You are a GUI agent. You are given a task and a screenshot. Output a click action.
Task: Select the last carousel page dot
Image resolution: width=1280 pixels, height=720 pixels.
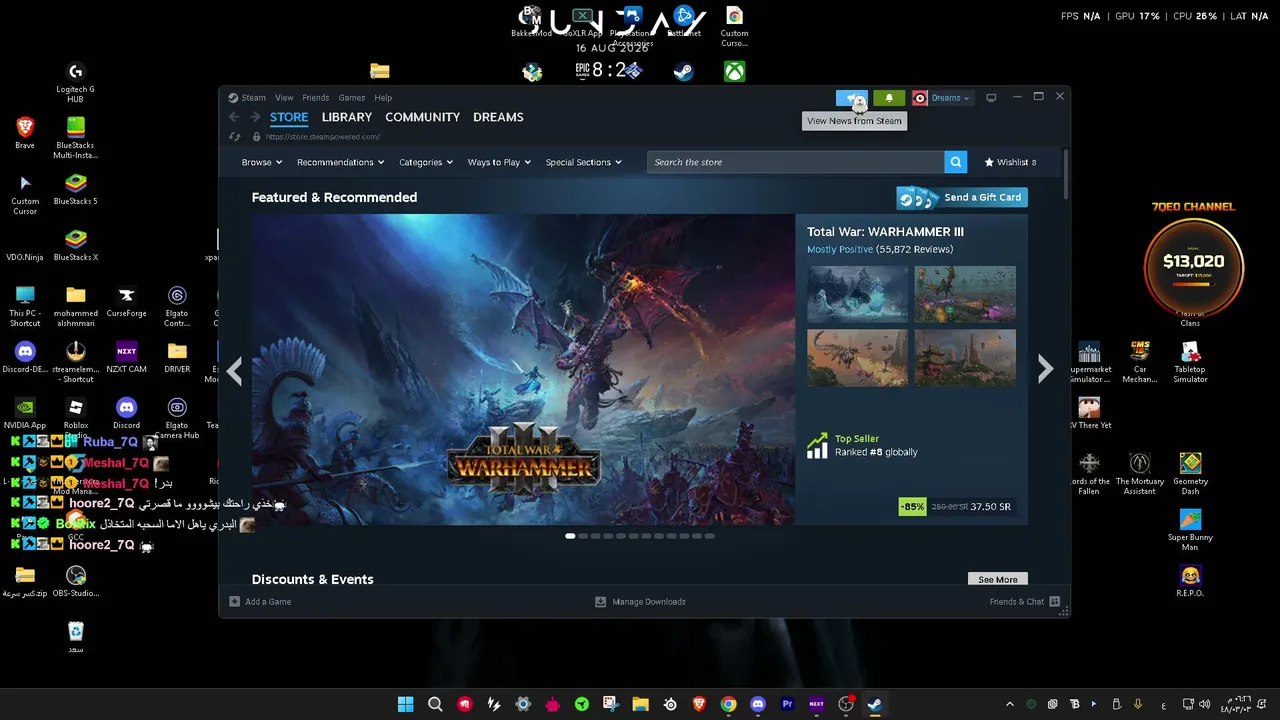pyautogui.click(x=709, y=536)
